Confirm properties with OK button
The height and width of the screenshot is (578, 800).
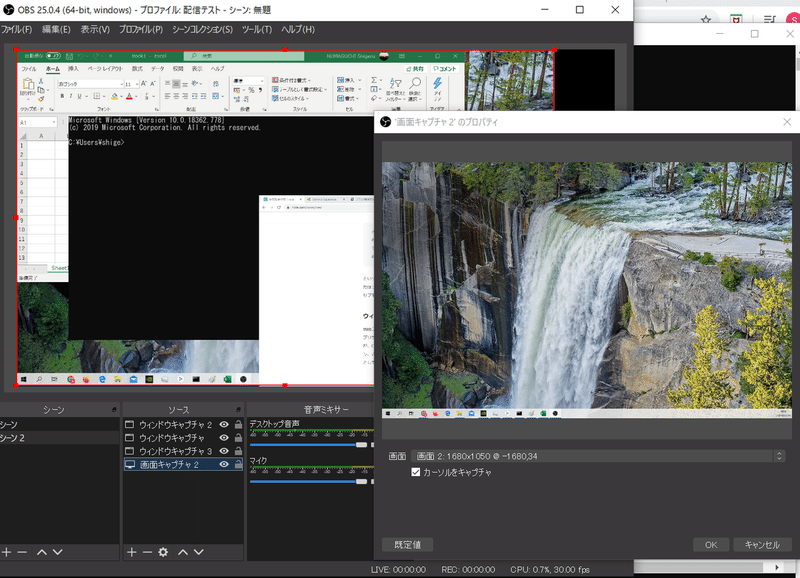pos(711,545)
